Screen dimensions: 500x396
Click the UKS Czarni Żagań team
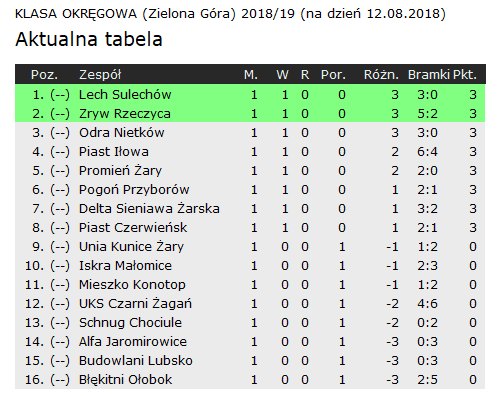135,304
